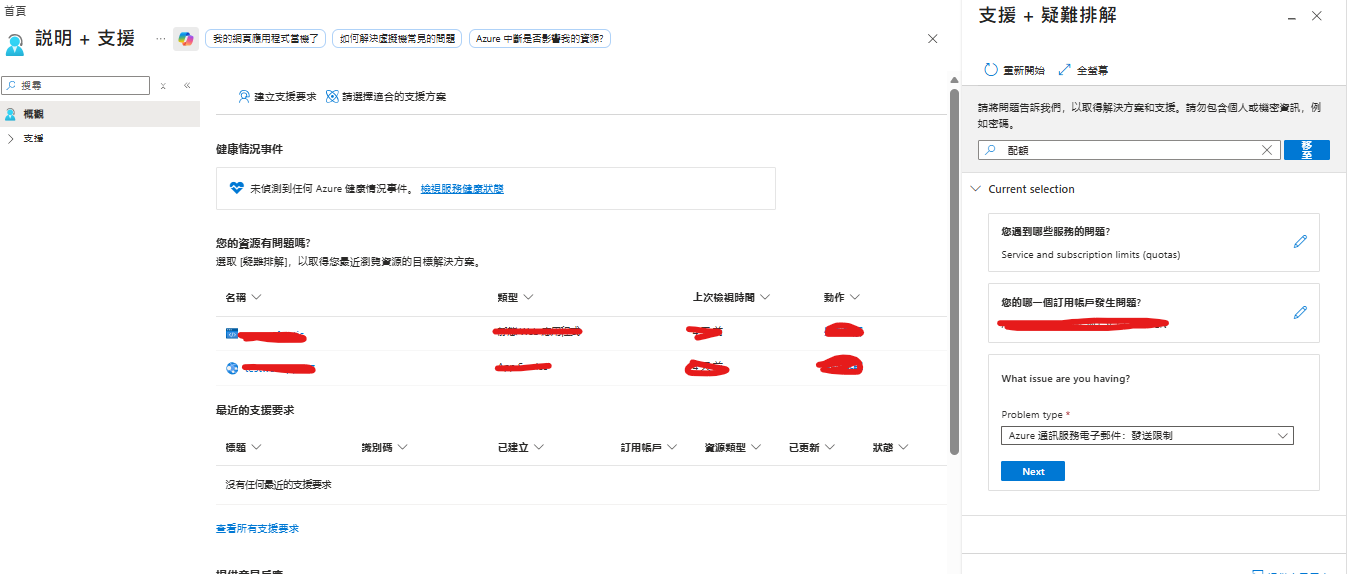Click the Service and subscription limits (quotas) text
The image size is (1349, 574).
point(1090,255)
